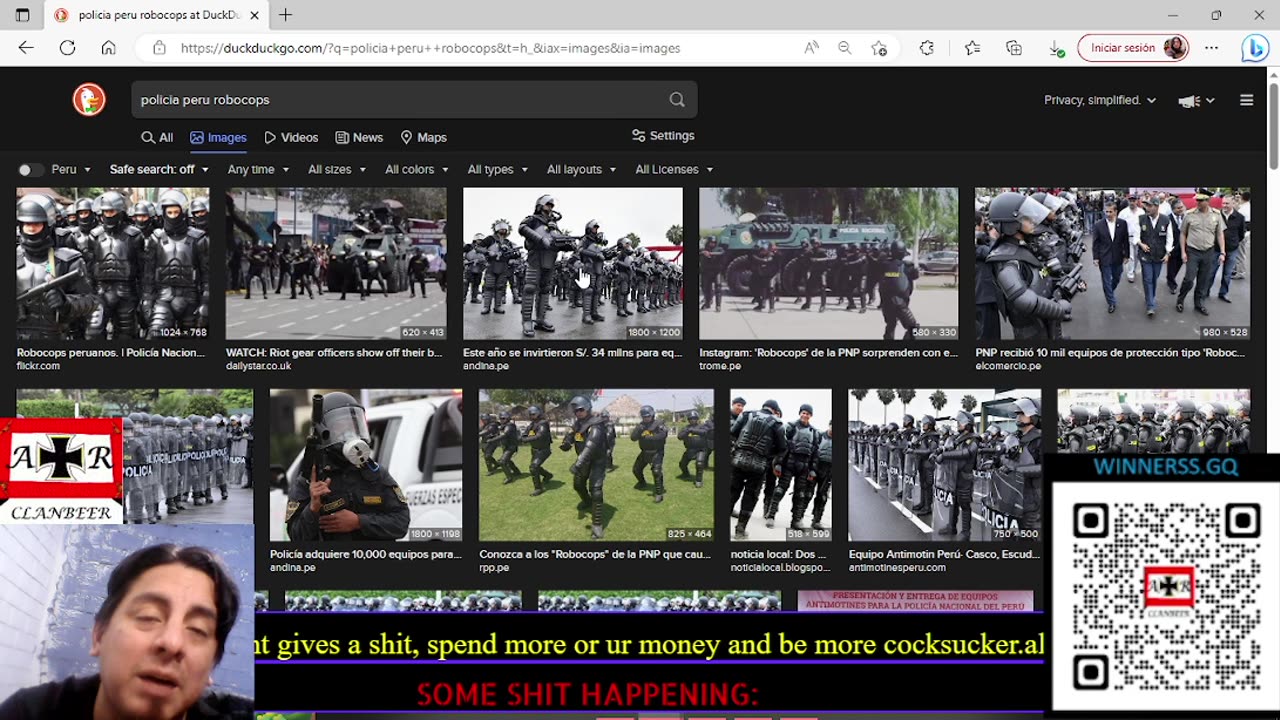Viewport: 1280px width, 720px height.
Task: Go back to the previous page
Action: pyautogui.click(x=26, y=48)
